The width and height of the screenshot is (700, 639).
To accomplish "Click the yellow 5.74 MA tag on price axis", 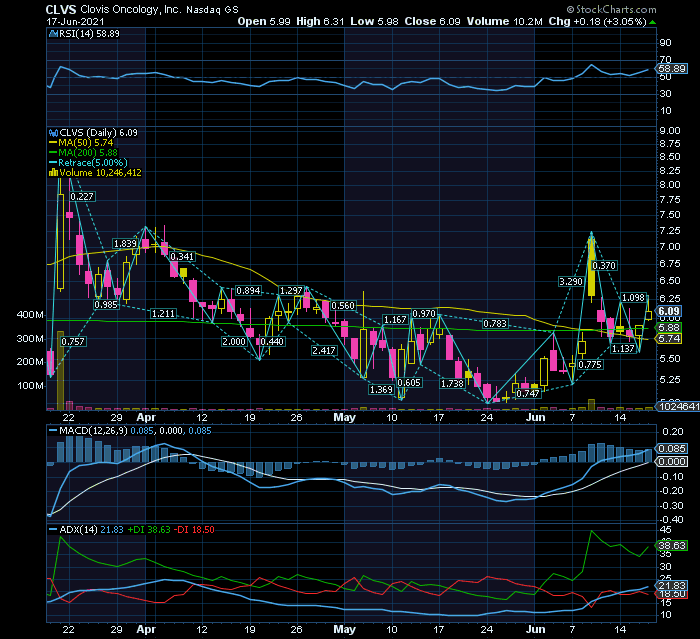I will point(669,338).
